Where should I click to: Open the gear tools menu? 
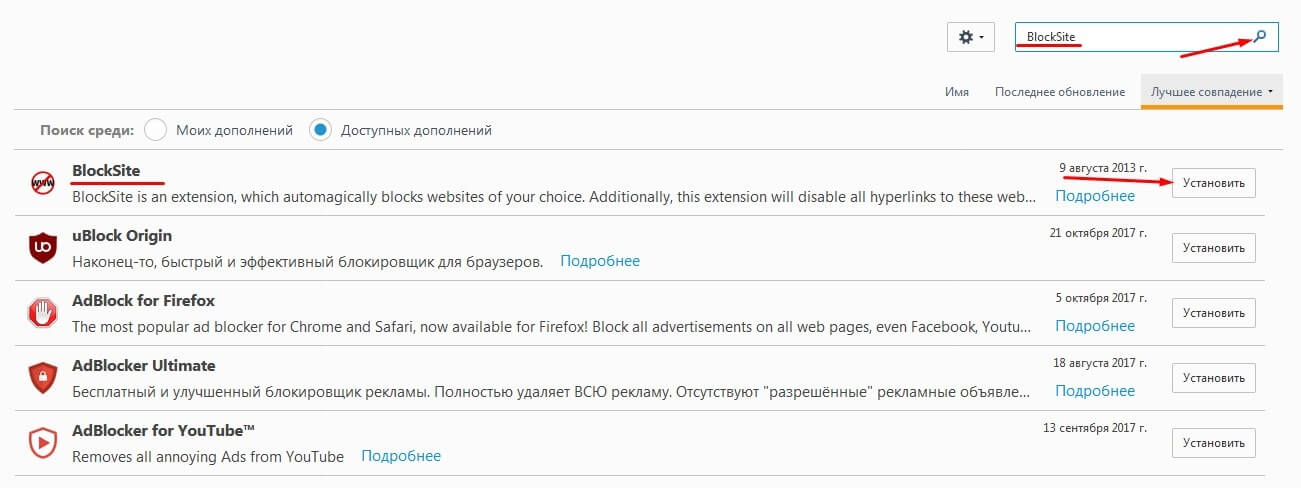pos(970,37)
